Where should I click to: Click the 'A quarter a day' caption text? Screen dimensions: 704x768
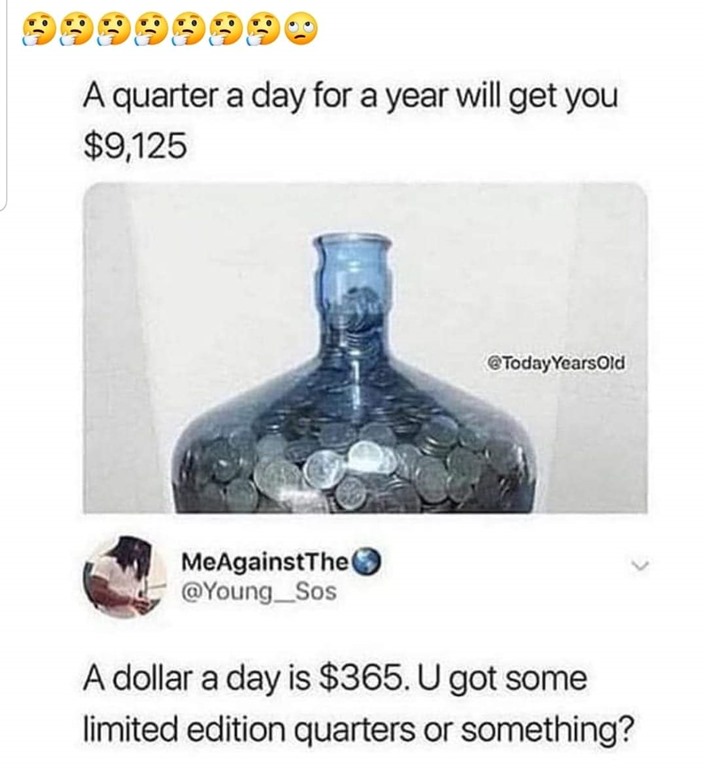pos(351,97)
